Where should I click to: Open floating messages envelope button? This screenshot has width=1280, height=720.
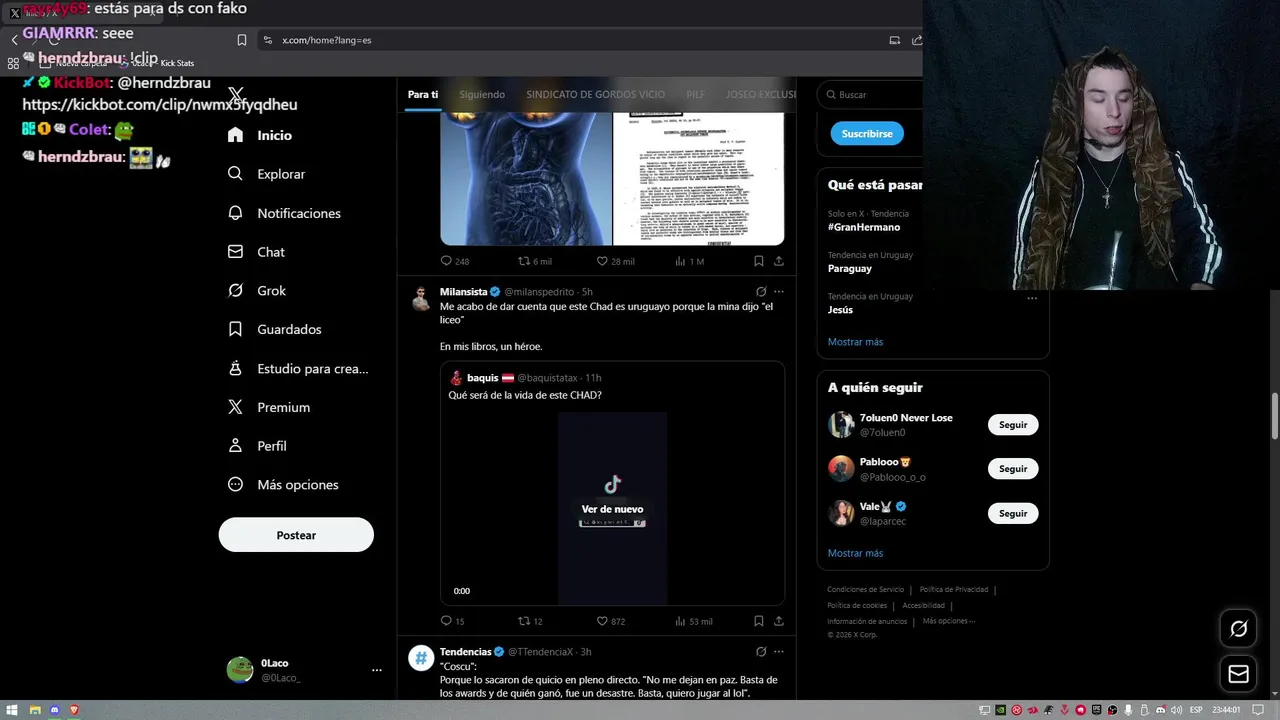pos(1238,674)
